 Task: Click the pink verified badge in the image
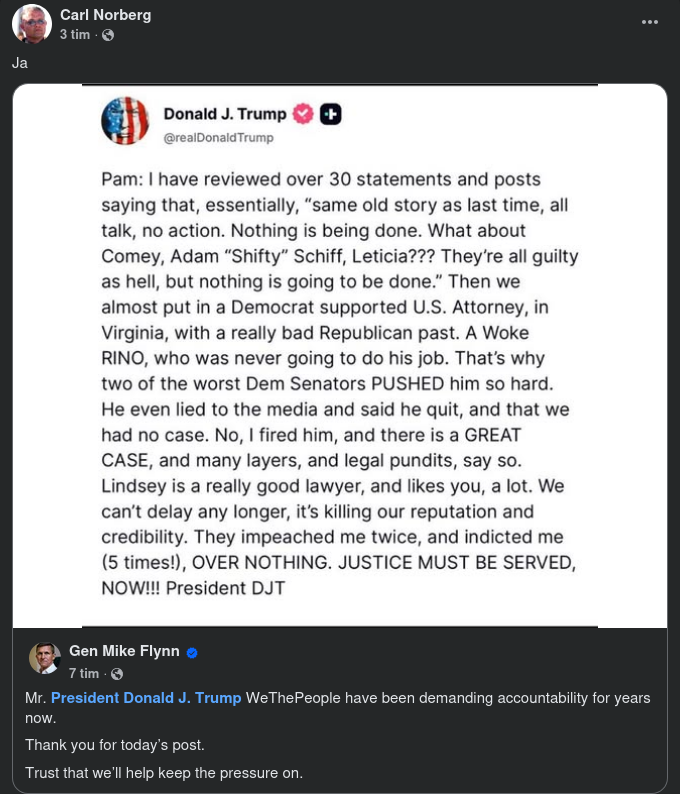(304, 114)
